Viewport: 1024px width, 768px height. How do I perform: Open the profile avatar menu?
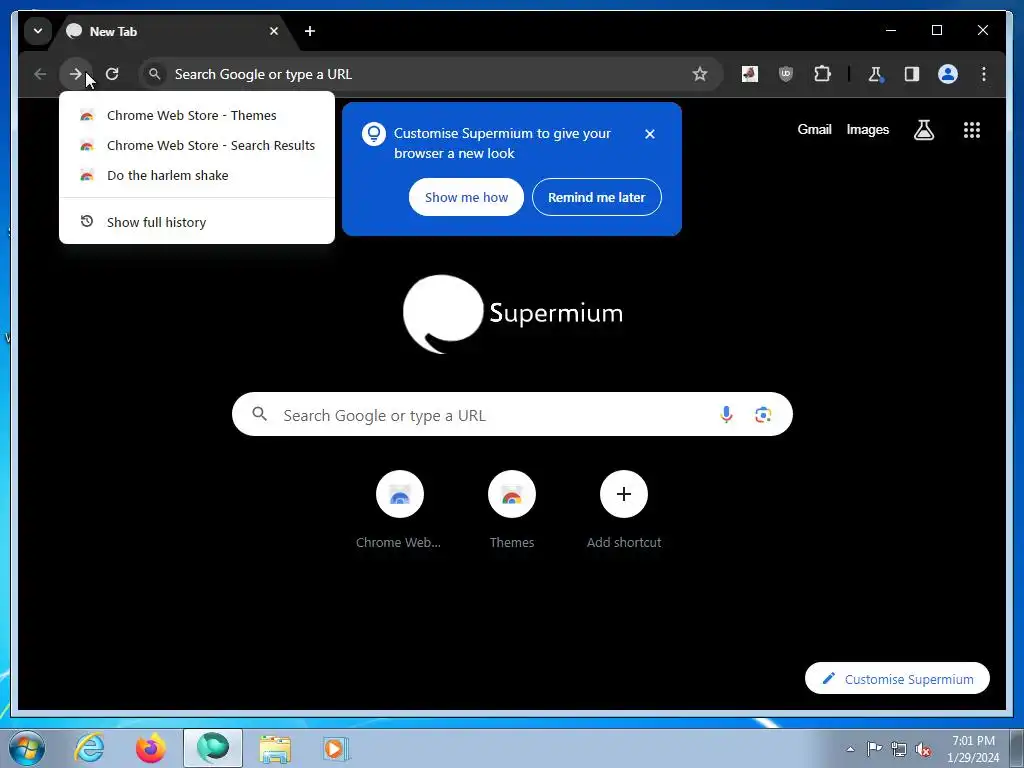948,74
